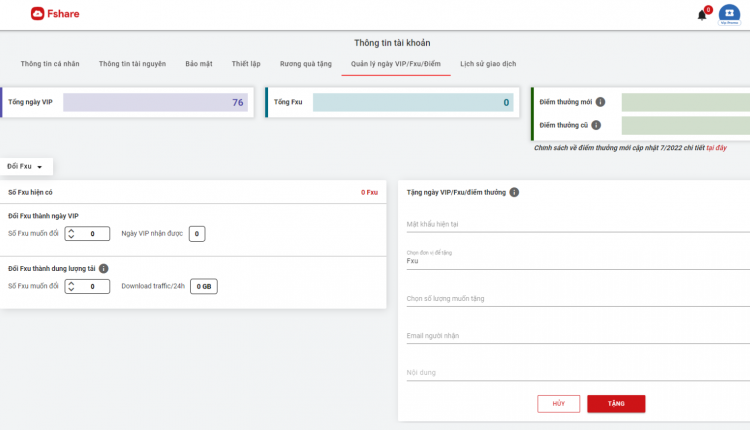Click the Điểm thưởng cũ green bar
This screenshot has width=750, height=430.
(685, 125)
